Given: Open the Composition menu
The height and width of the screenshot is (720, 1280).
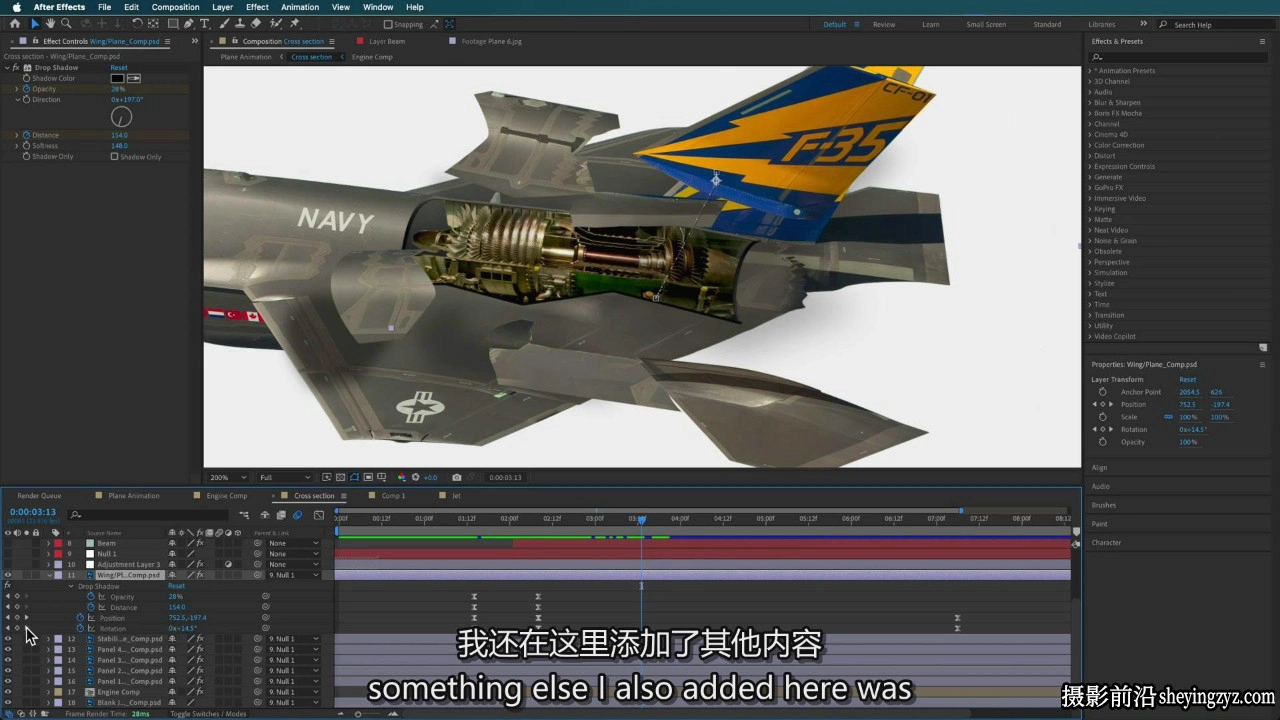Looking at the screenshot, I should (x=175, y=7).
